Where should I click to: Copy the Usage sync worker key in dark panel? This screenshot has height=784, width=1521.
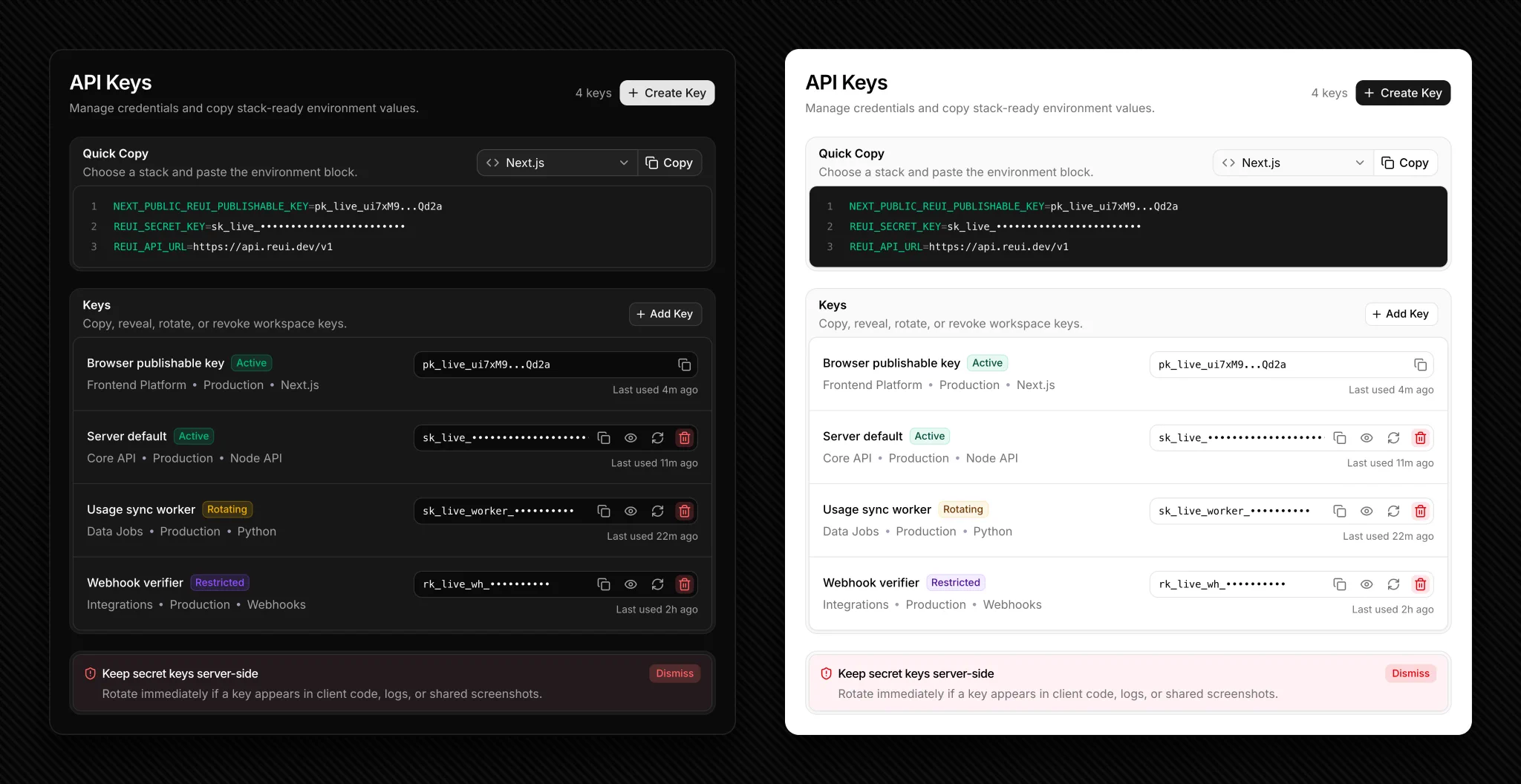(x=604, y=511)
